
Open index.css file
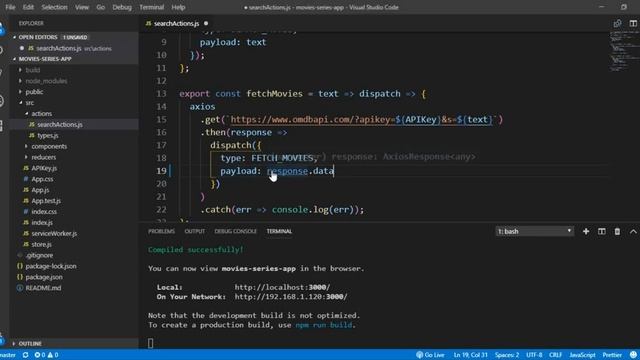44,211
